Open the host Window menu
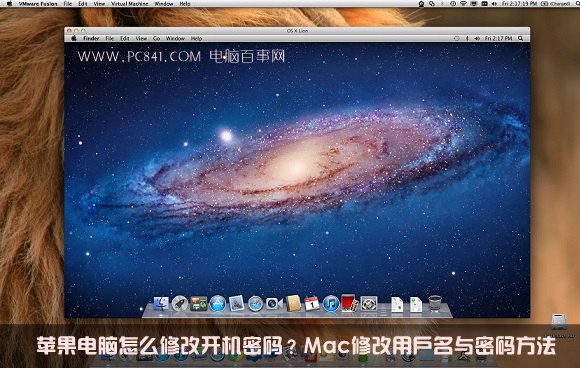 coord(163,4)
